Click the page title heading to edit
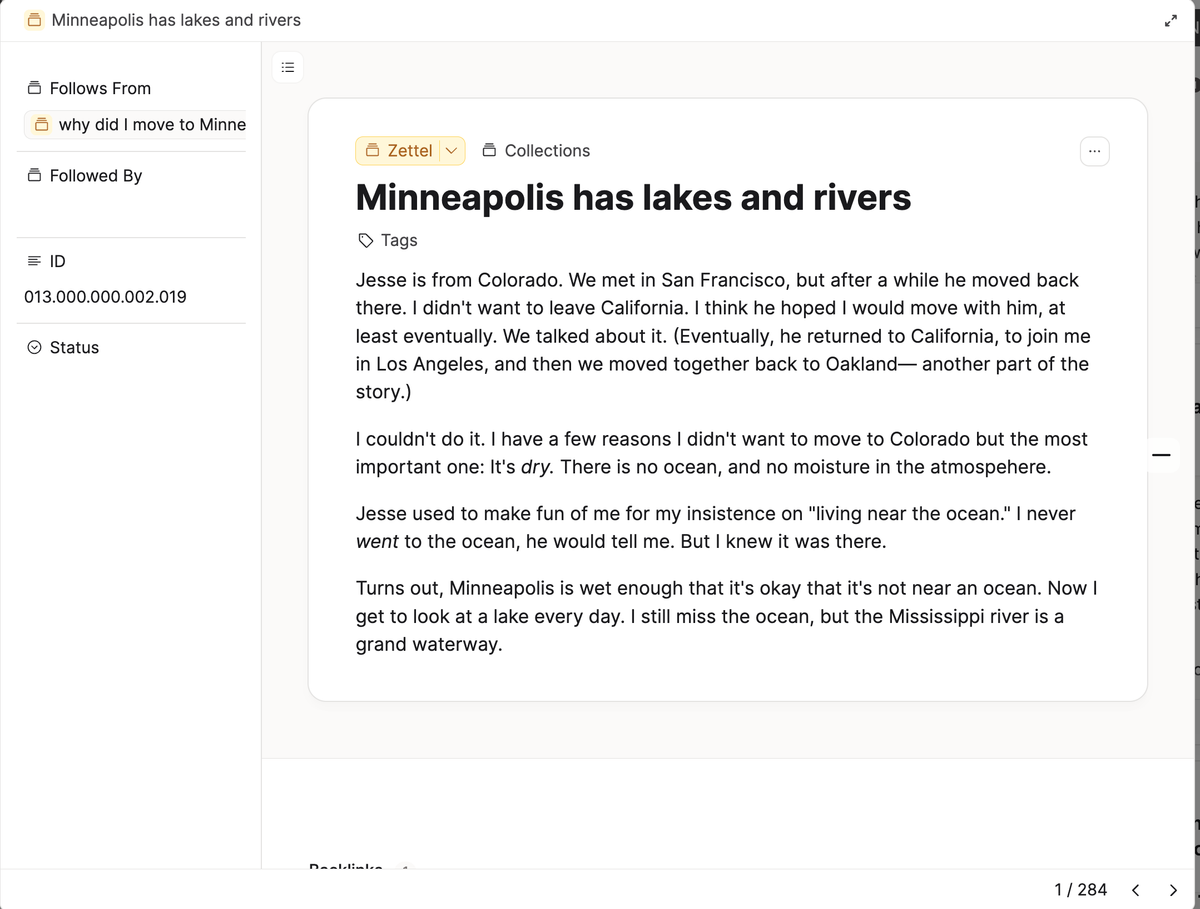The width and height of the screenshot is (1200, 909). [x=633, y=197]
